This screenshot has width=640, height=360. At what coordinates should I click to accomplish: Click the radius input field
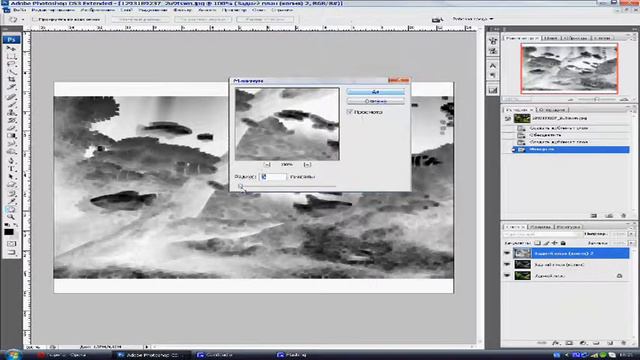[x=273, y=177]
